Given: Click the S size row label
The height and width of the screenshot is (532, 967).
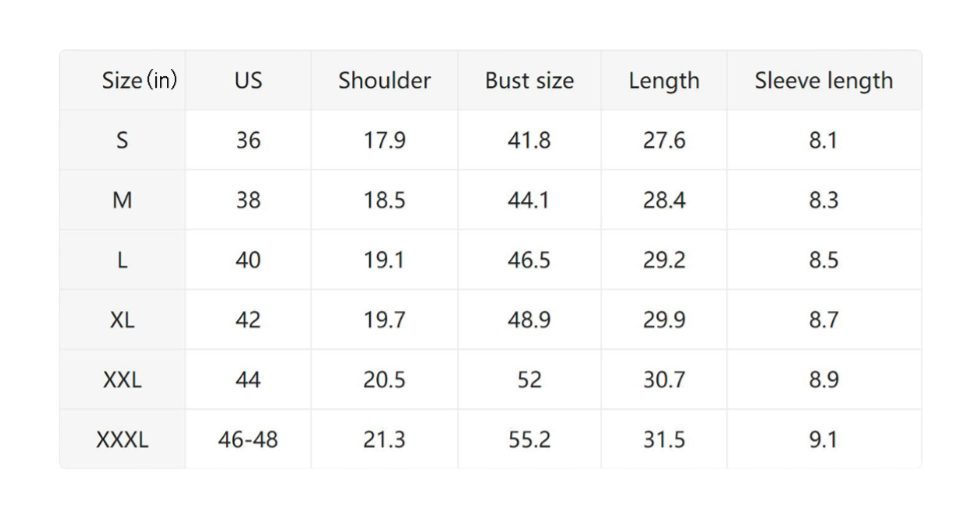Looking at the screenshot, I should [x=122, y=141].
